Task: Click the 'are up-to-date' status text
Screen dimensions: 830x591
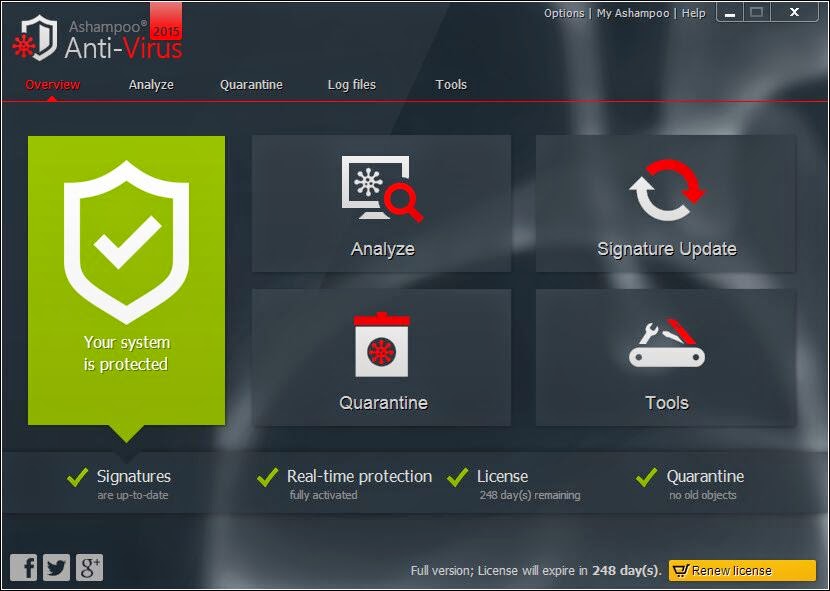Action: [132, 495]
